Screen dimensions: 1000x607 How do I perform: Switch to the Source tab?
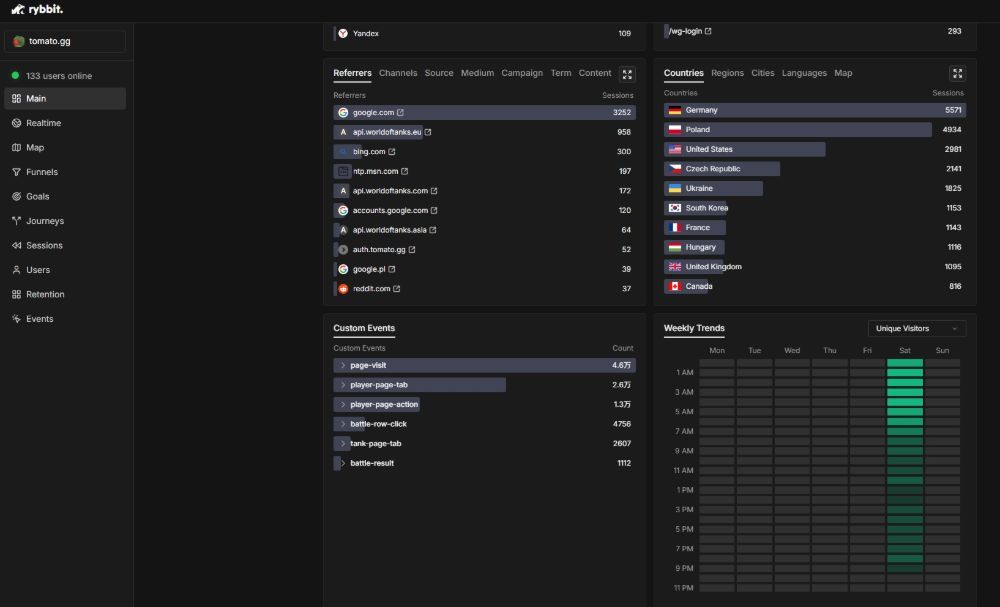pyautogui.click(x=439, y=73)
